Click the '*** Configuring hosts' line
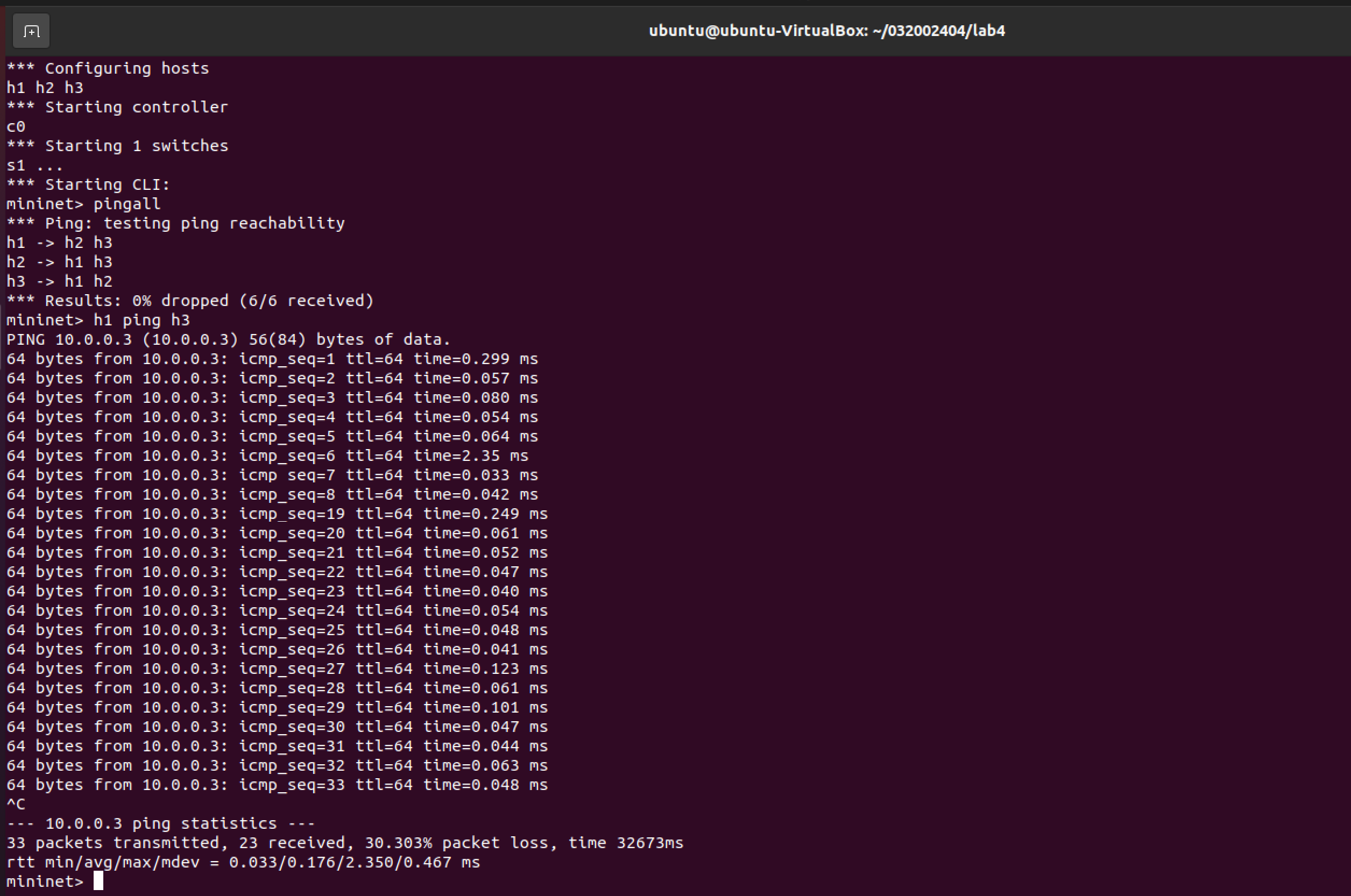Viewport: 1351px width, 896px height. pyautogui.click(x=108, y=69)
